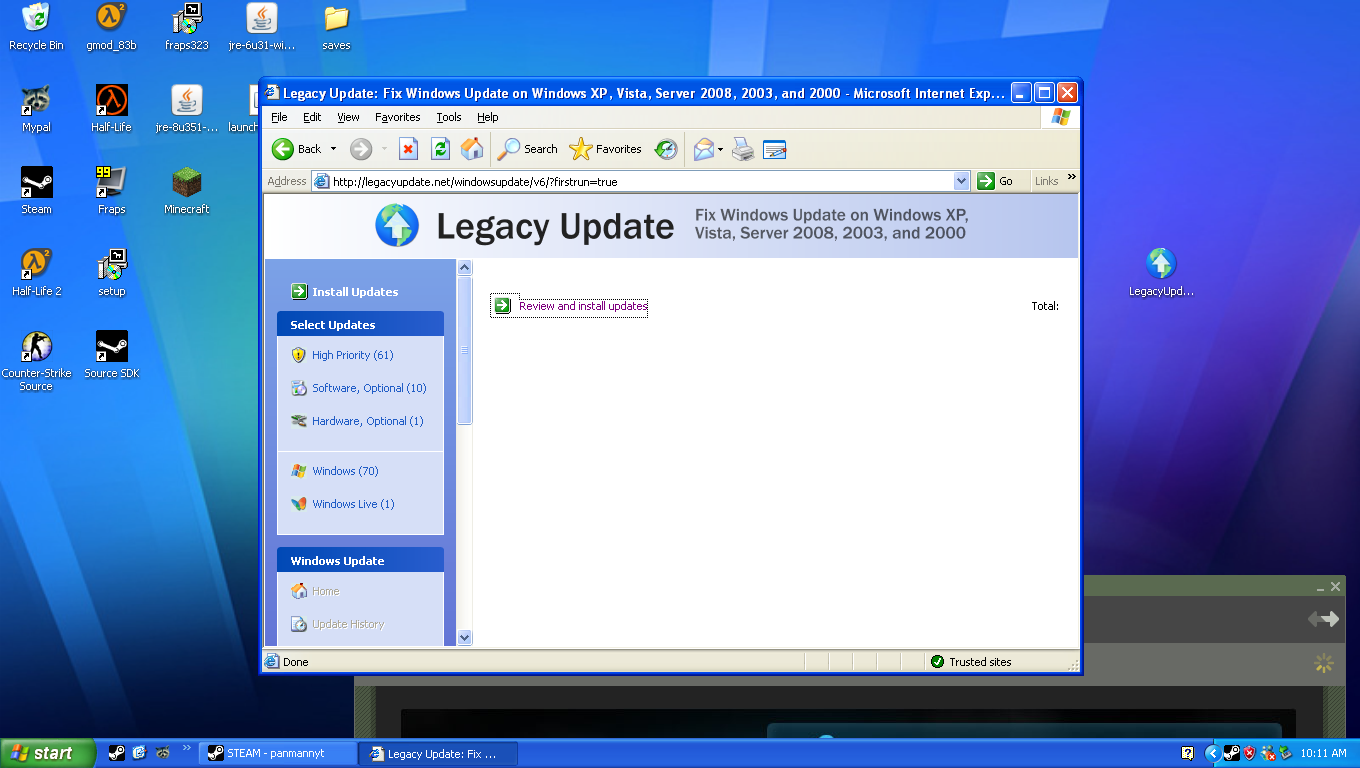The width and height of the screenshot is (1360, 768).
Task: Open Mail via the envelope icon
Action: coord(704,148)
